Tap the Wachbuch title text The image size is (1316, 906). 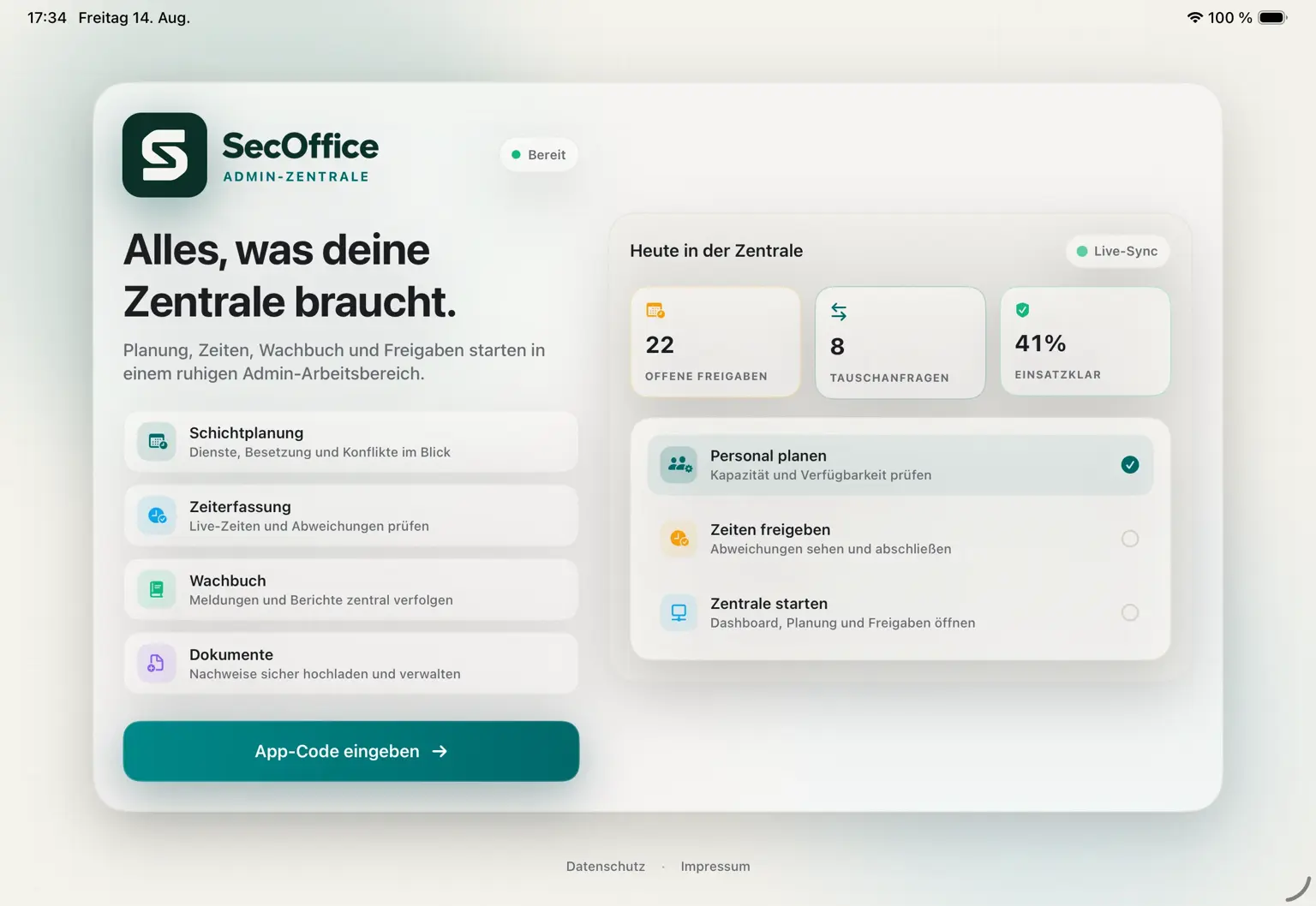(228, 581)
